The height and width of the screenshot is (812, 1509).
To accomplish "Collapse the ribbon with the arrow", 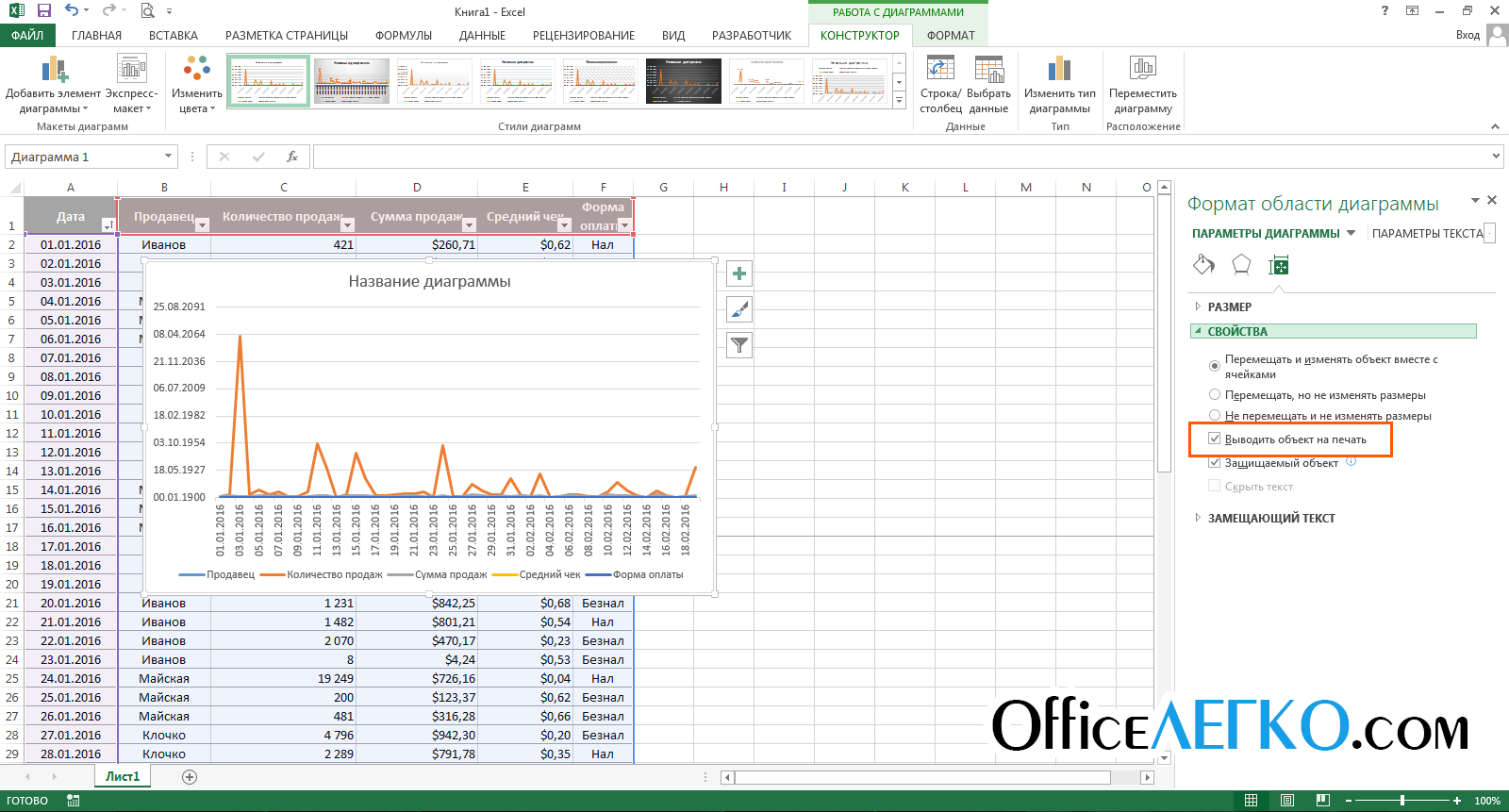I will click(1494, 126).
